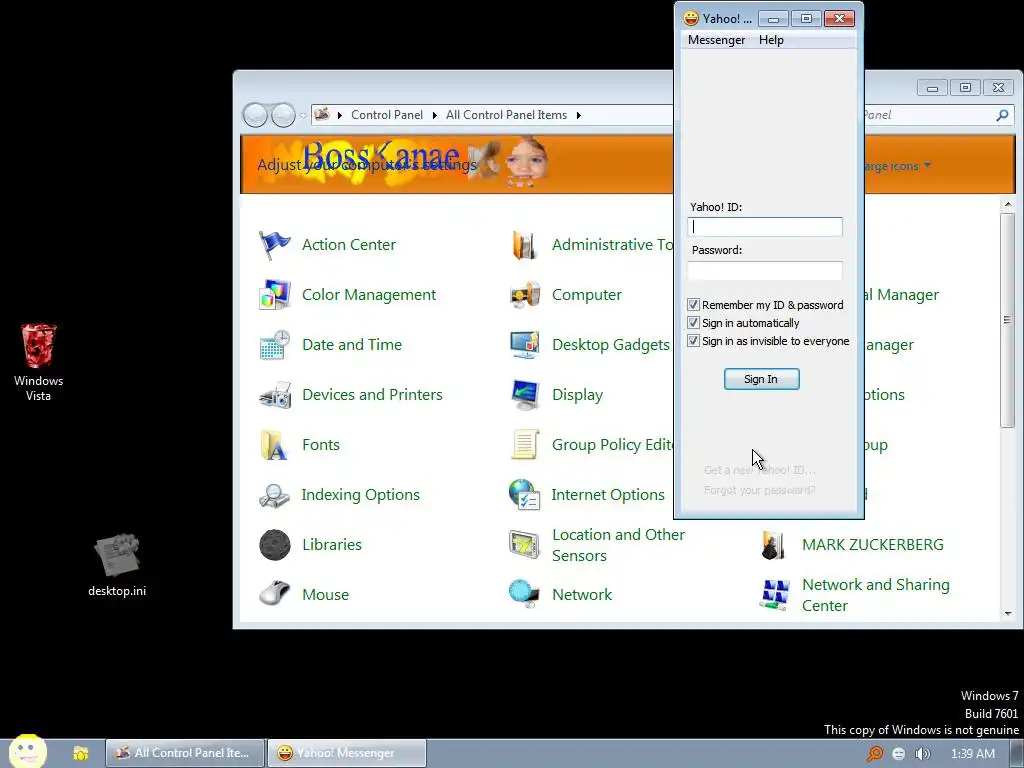The height and width of the screenshot is (768, 1024).
Task: Uncheck Remember my ID & password
Action: (693, 304)
